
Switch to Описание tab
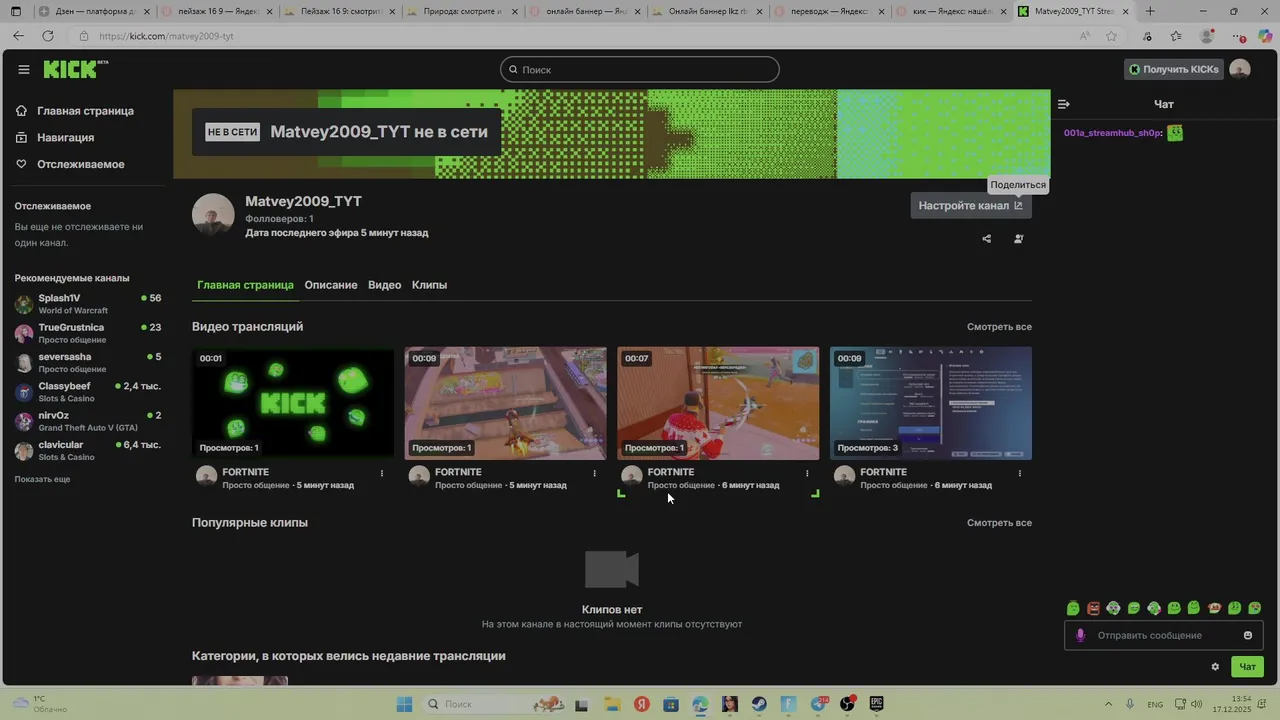click(331, 285)
